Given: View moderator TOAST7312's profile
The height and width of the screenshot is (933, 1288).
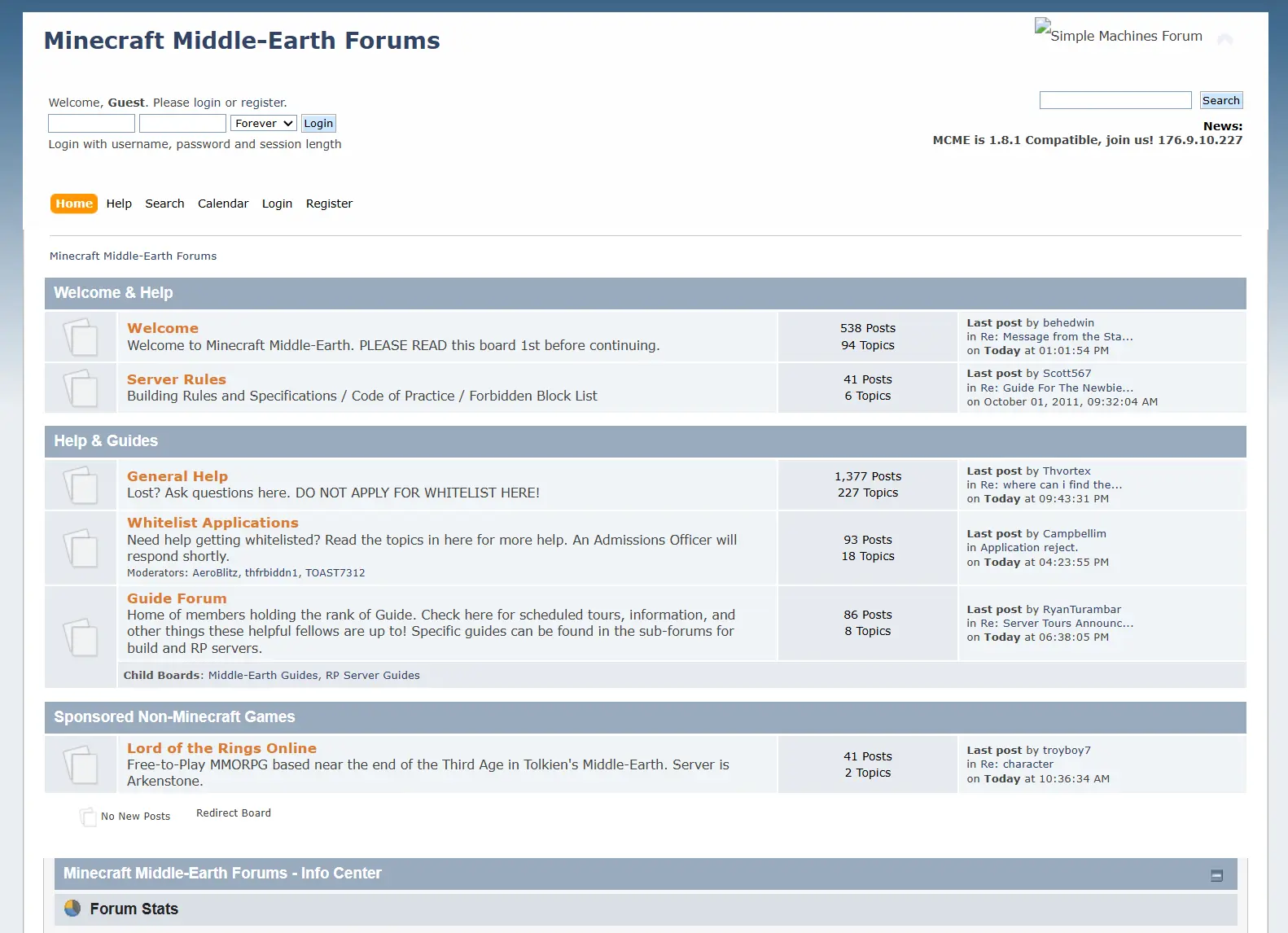Looking at the screenshot, I should tap(335, 573).
